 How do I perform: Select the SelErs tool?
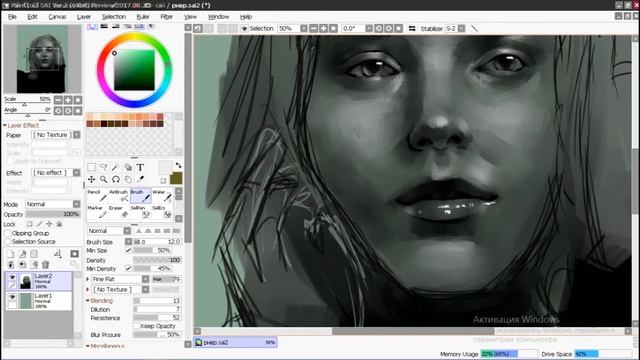point(162,211)
